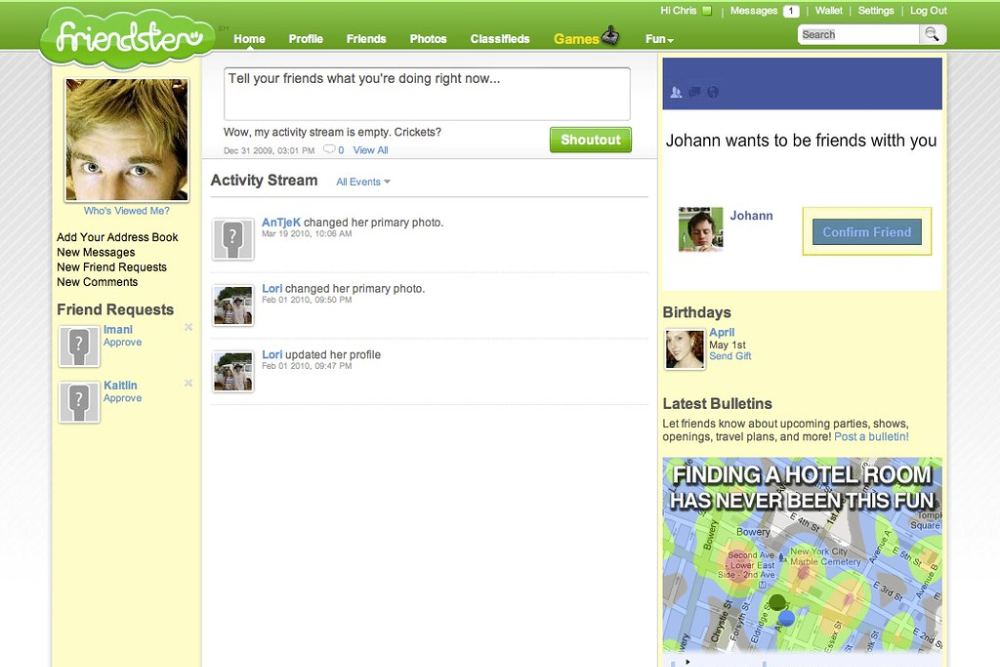
Task: Dismiss Imani's friend request with the X
Action: click(x=188, y=328)
